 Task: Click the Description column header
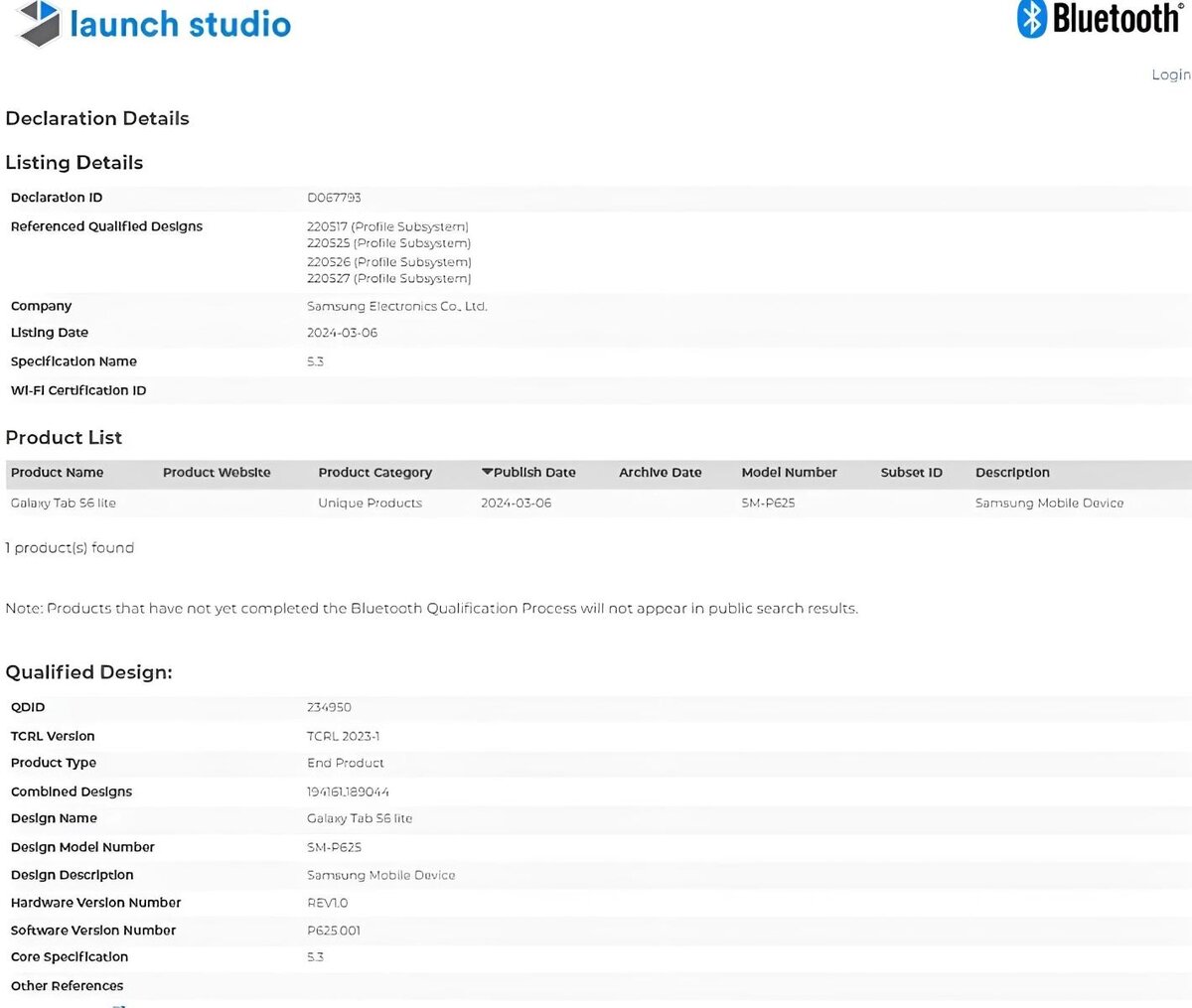click(x=1012, y=473)
